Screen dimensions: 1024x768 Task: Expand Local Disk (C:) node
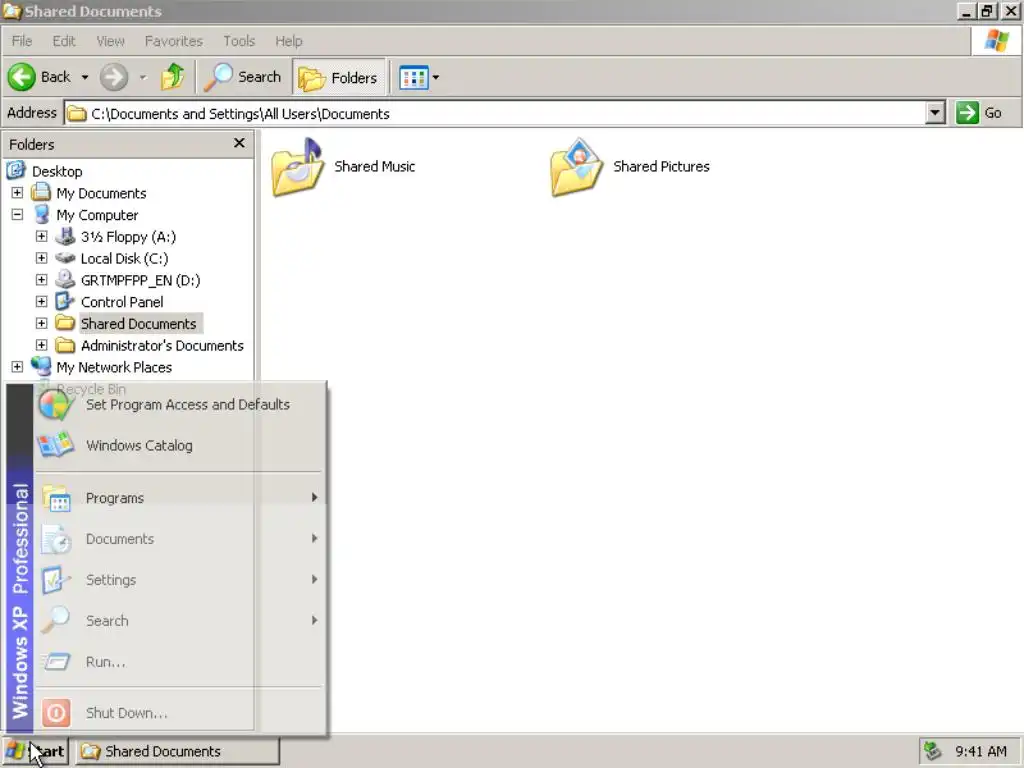41,258
